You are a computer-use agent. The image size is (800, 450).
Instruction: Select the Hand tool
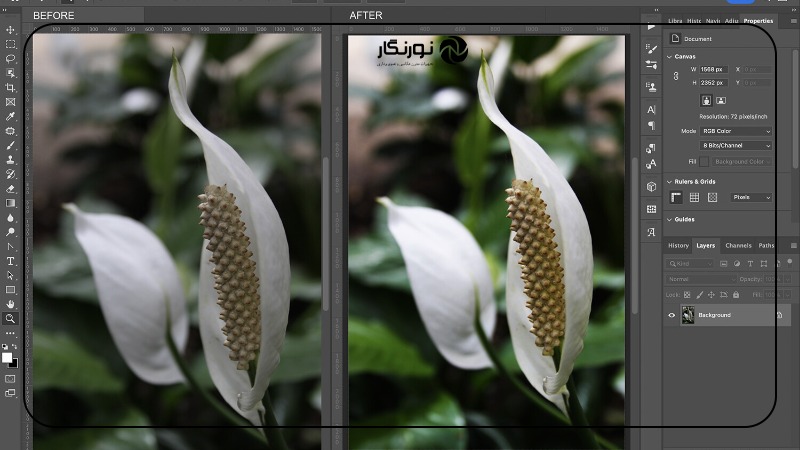[x=10, y=304]
